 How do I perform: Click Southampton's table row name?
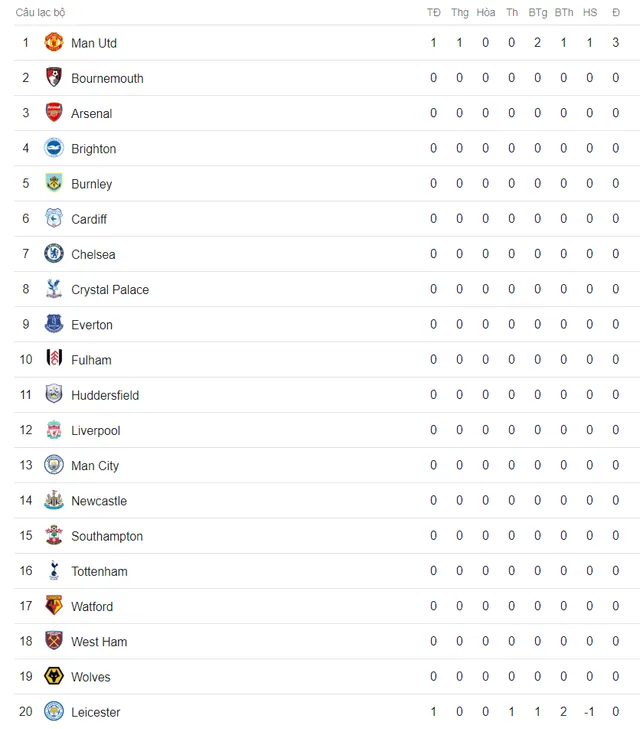click(x=107, y=537)
